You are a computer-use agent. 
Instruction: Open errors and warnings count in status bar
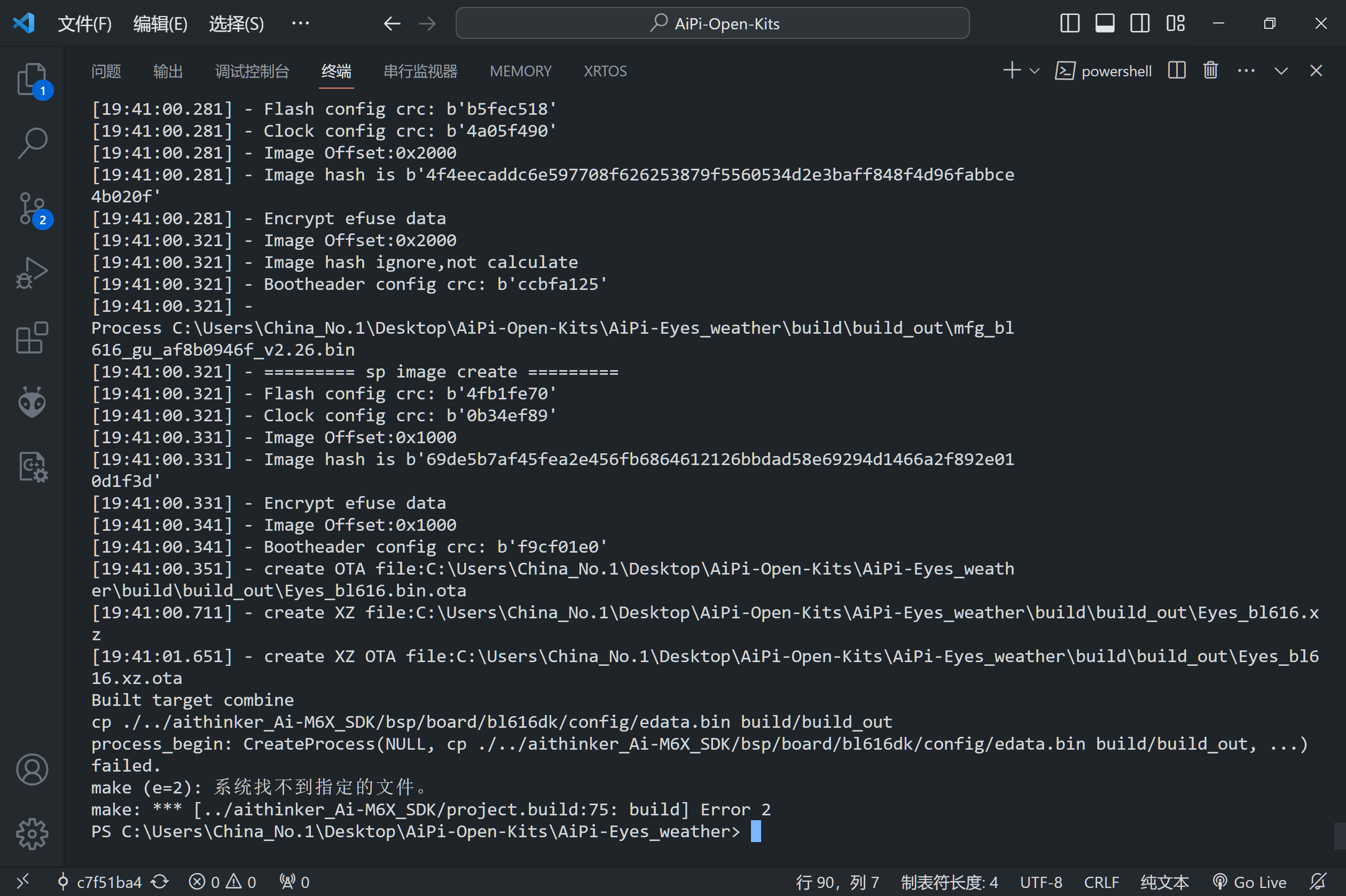[222, 882]
